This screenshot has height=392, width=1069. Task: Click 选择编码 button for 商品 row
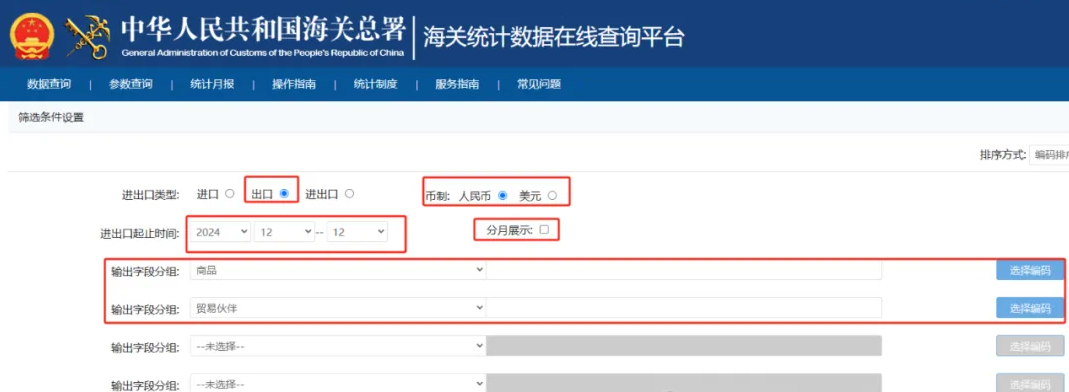(x=1029, y=271)
